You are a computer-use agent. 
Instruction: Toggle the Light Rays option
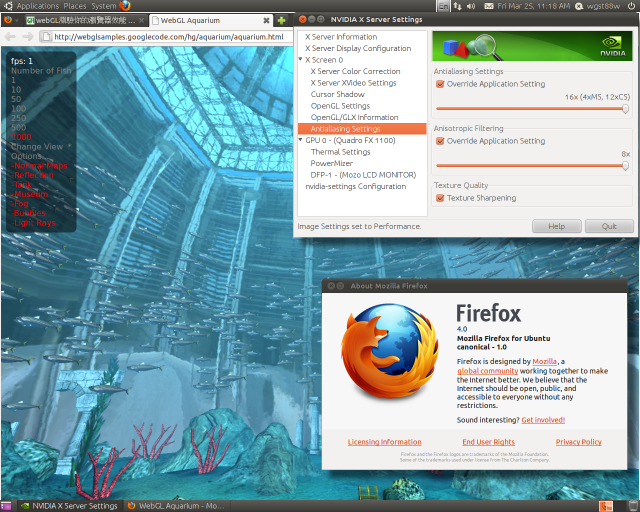(x=33, y=223)
